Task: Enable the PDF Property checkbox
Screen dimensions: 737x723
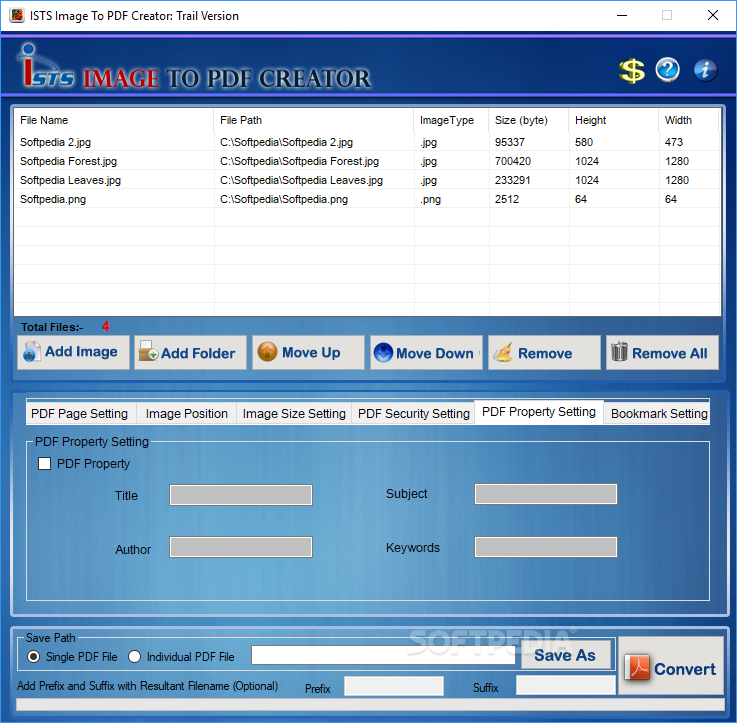Action: point(45,464)
